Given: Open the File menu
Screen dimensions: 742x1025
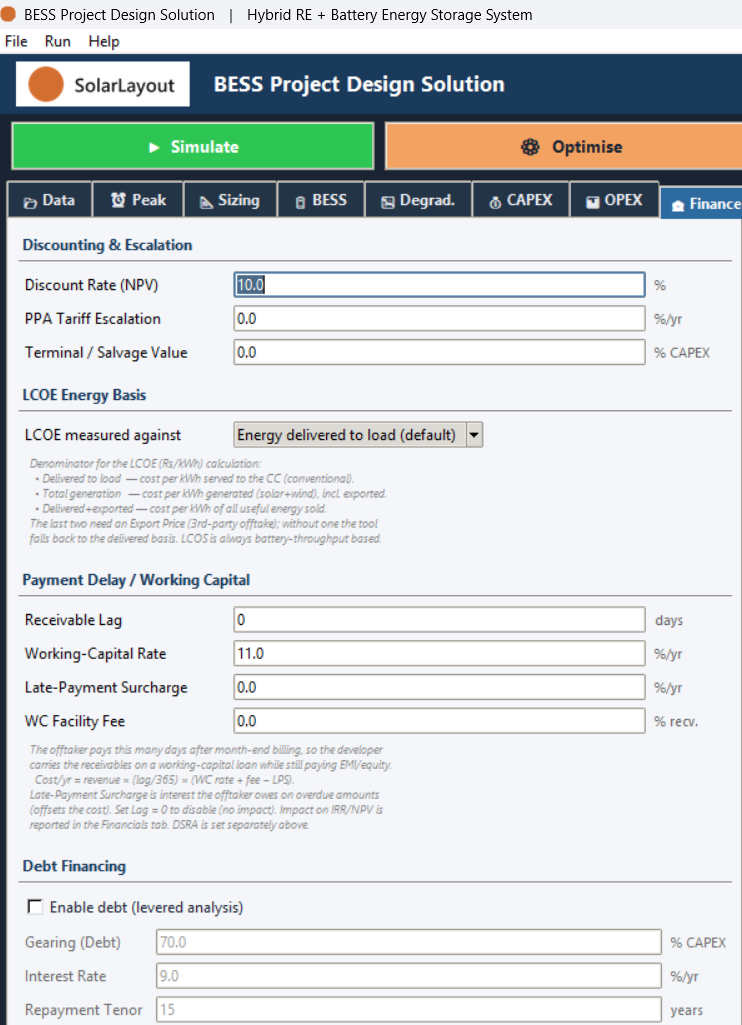Looking at the screenshot, I should click(16, 41).
